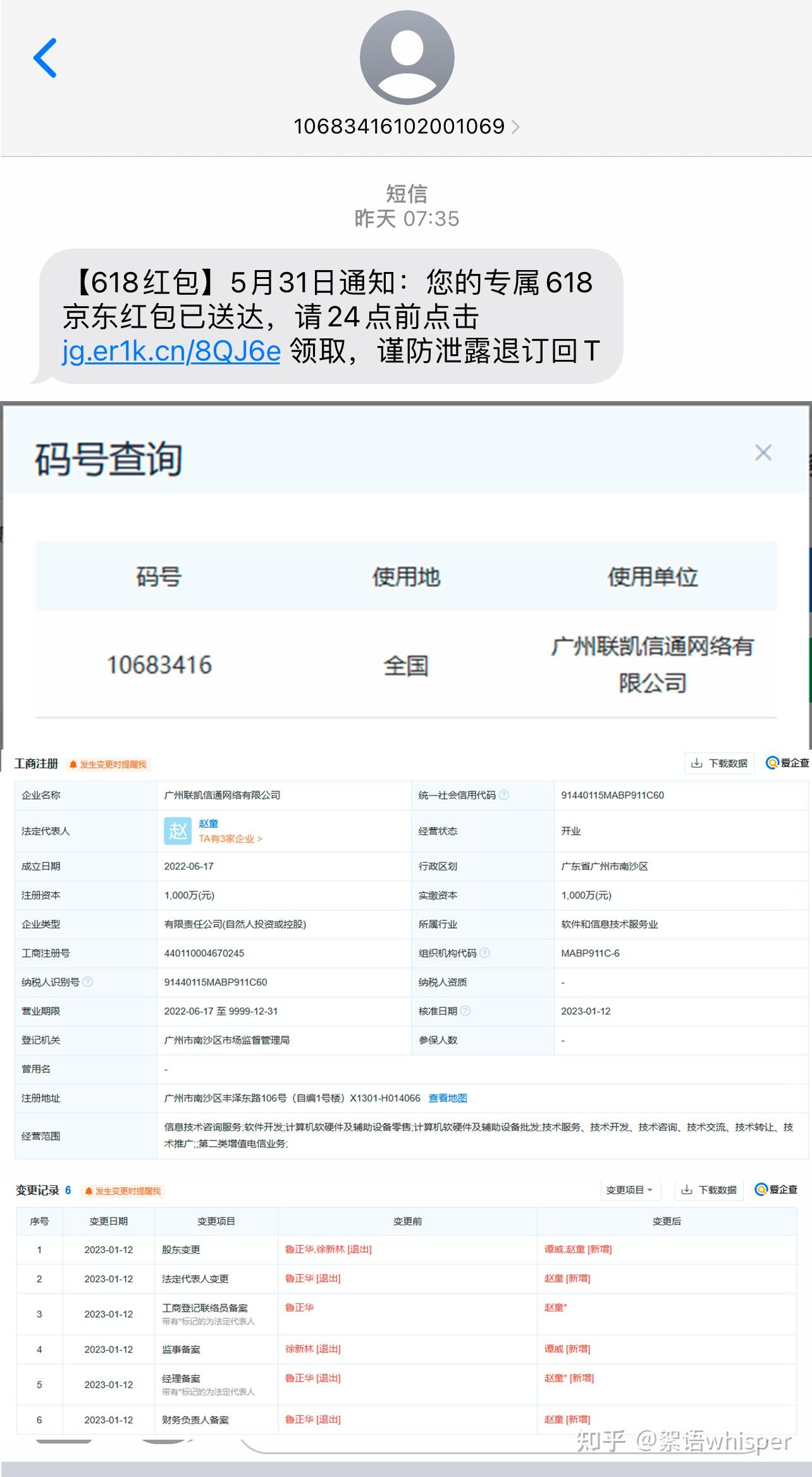Select administrative region 广东省广州市南沙区
The width and height of the screenshot is (812, 1477).
(604, 866)
